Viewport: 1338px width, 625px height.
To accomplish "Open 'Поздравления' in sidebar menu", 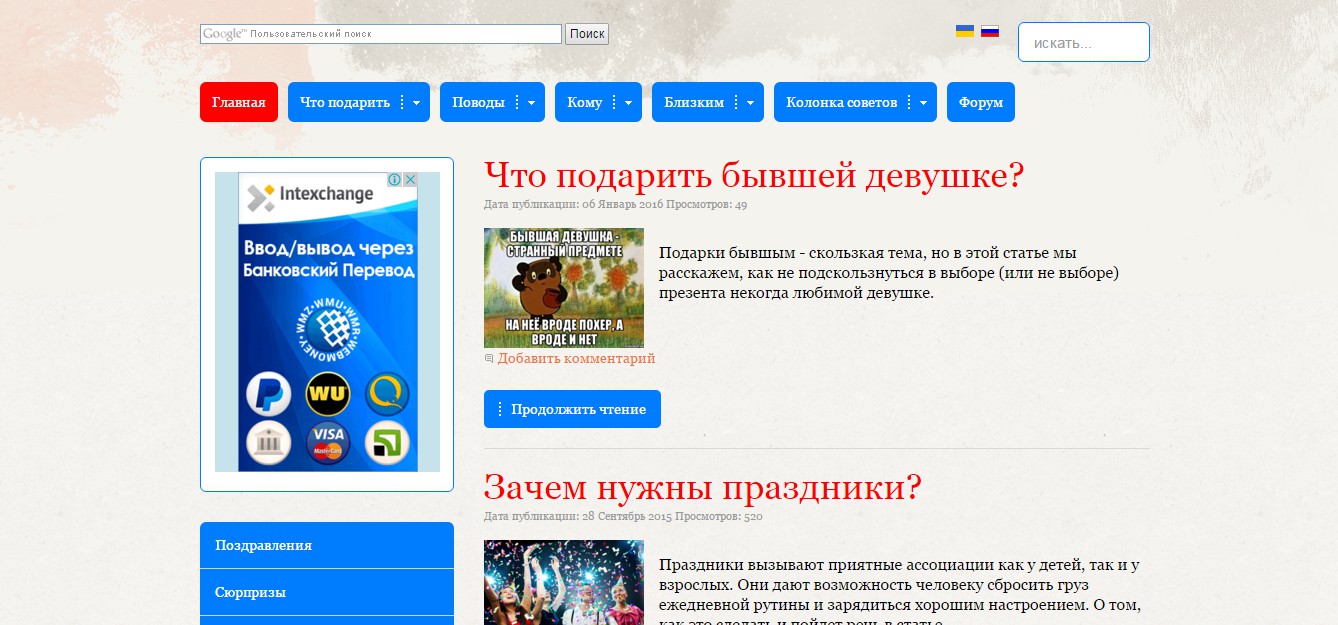I will pyautogui.click(x=327, y=545).
